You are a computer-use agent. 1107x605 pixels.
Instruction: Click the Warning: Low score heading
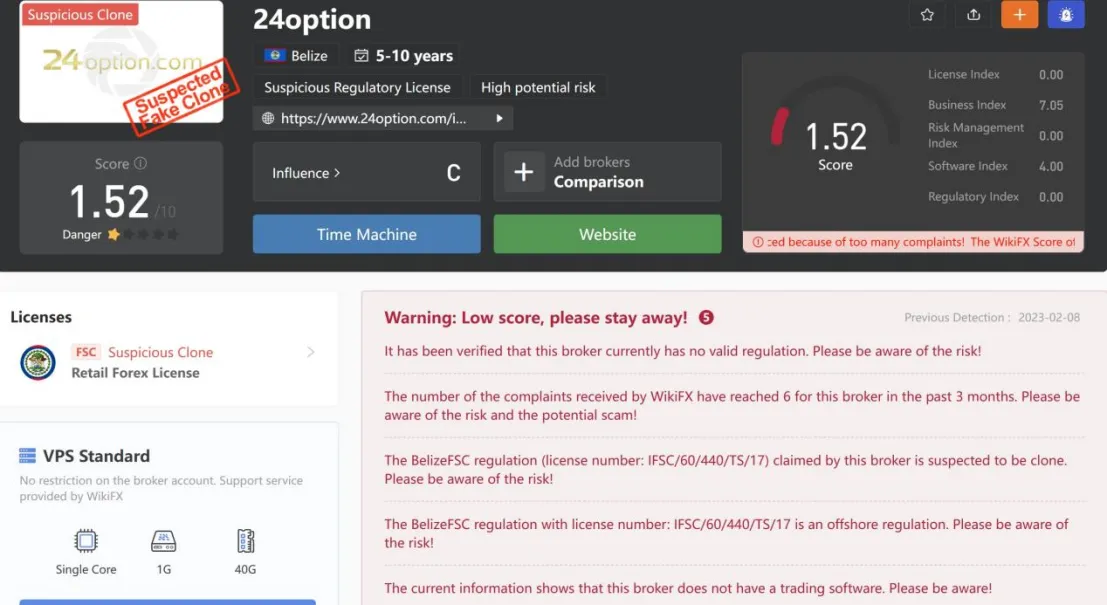[535, 318]
